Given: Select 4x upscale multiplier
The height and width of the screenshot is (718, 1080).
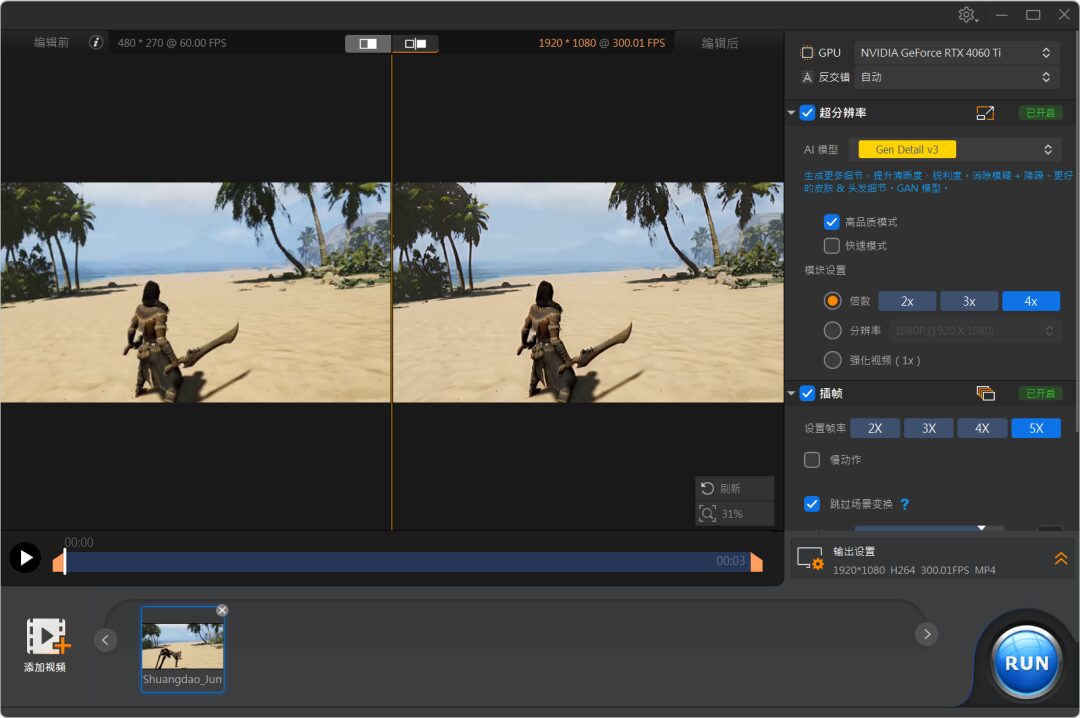Looking at the screenshot, I should 1031,301.
